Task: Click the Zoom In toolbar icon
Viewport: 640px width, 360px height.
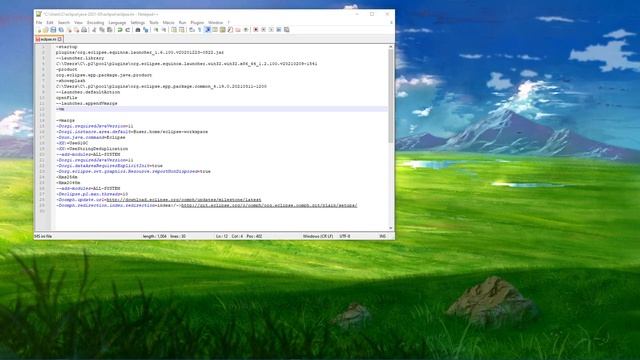Action: [x=156, y=30]
